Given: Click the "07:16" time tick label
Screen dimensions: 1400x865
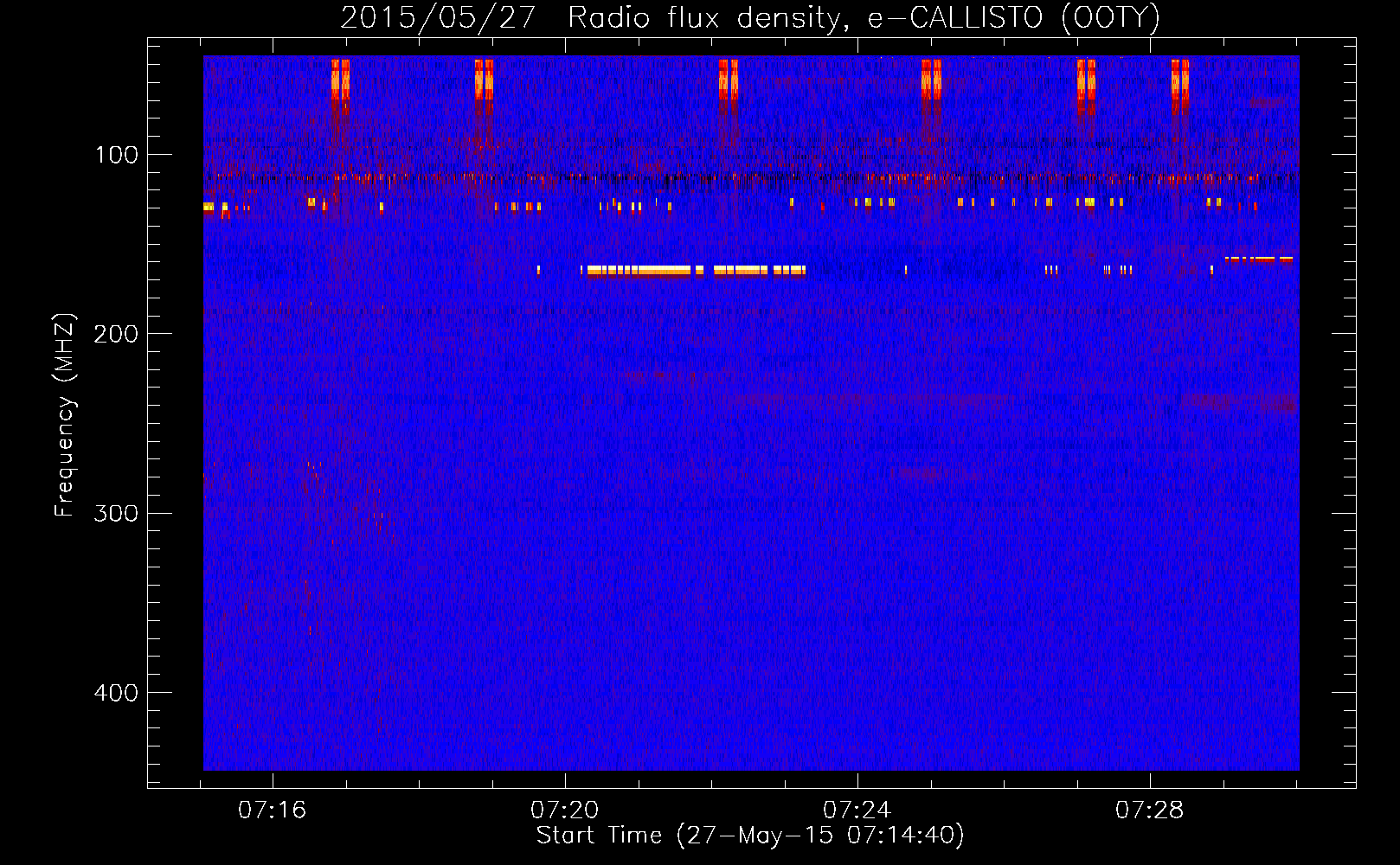Looking at the screenshot, I should click(273, 810).
